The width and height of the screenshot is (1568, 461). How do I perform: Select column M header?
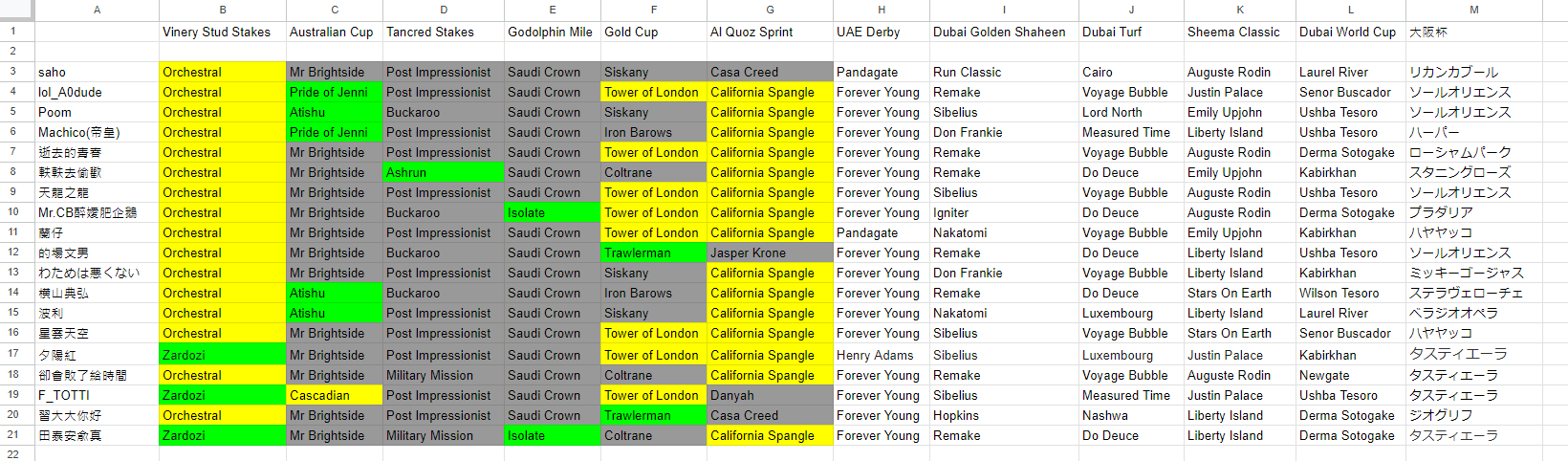(x=1473, y=10)
